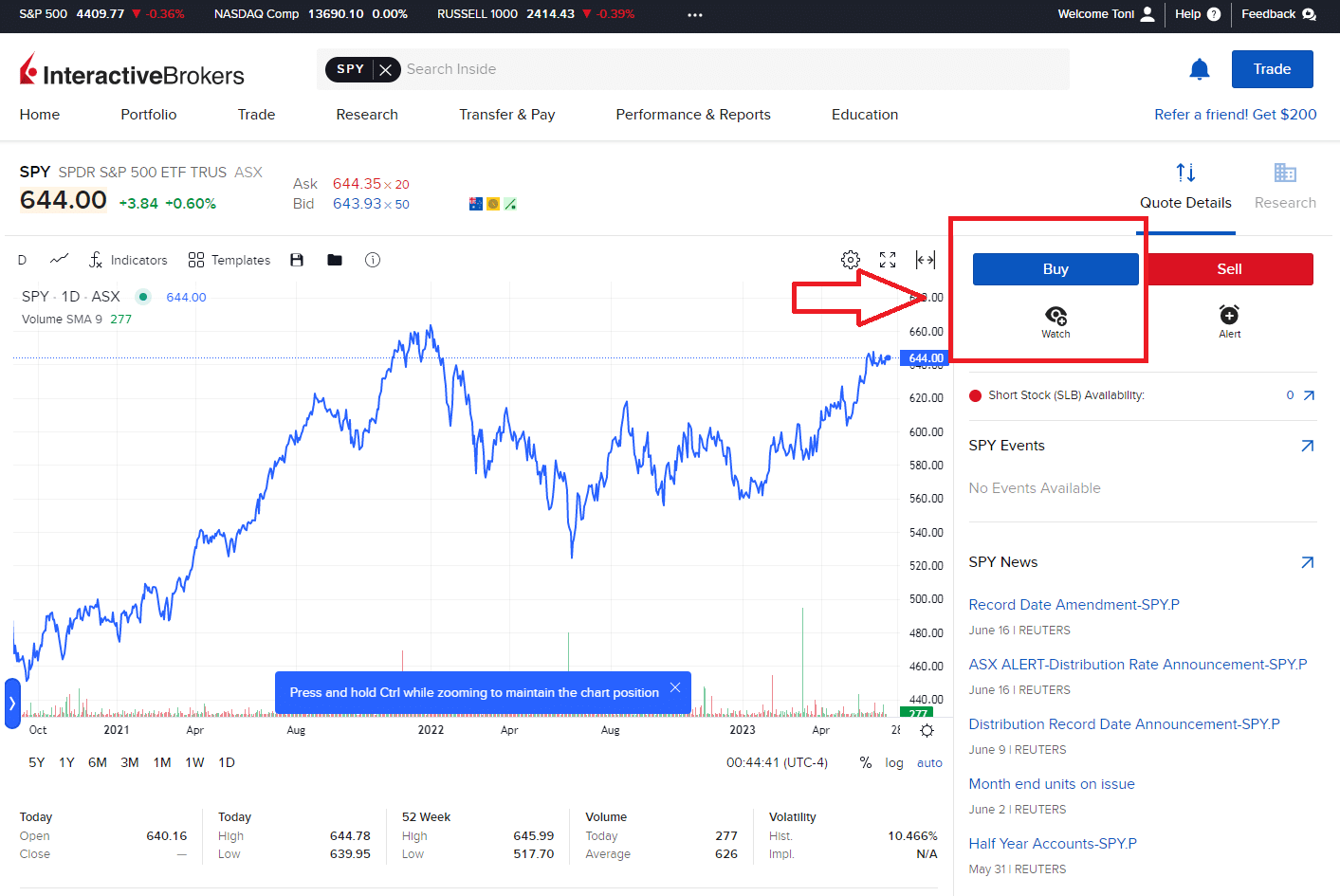
Task: Toggle auto scale on chart
Action: coord(929,762)
